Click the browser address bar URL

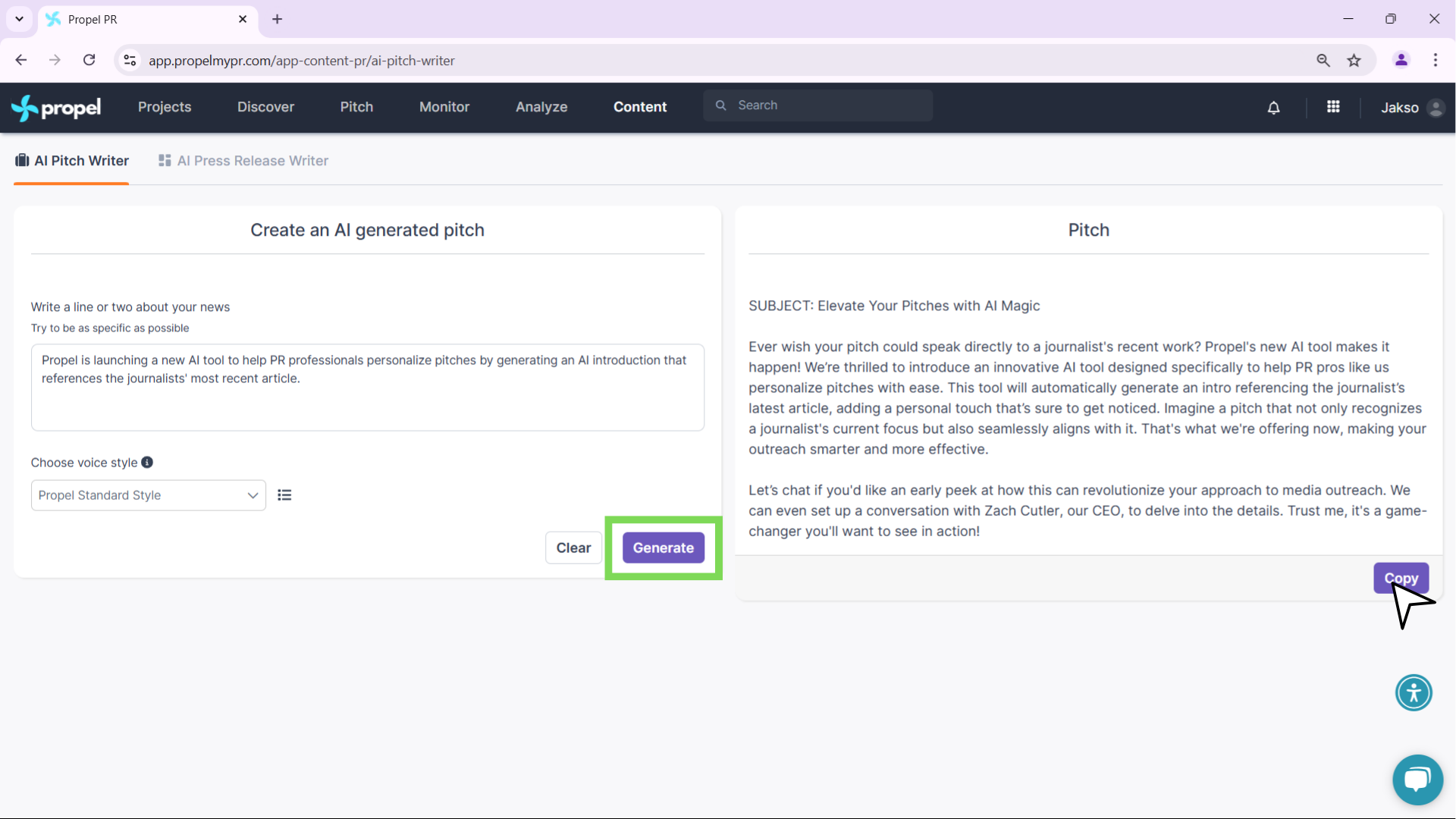click(x=302, y=61)
